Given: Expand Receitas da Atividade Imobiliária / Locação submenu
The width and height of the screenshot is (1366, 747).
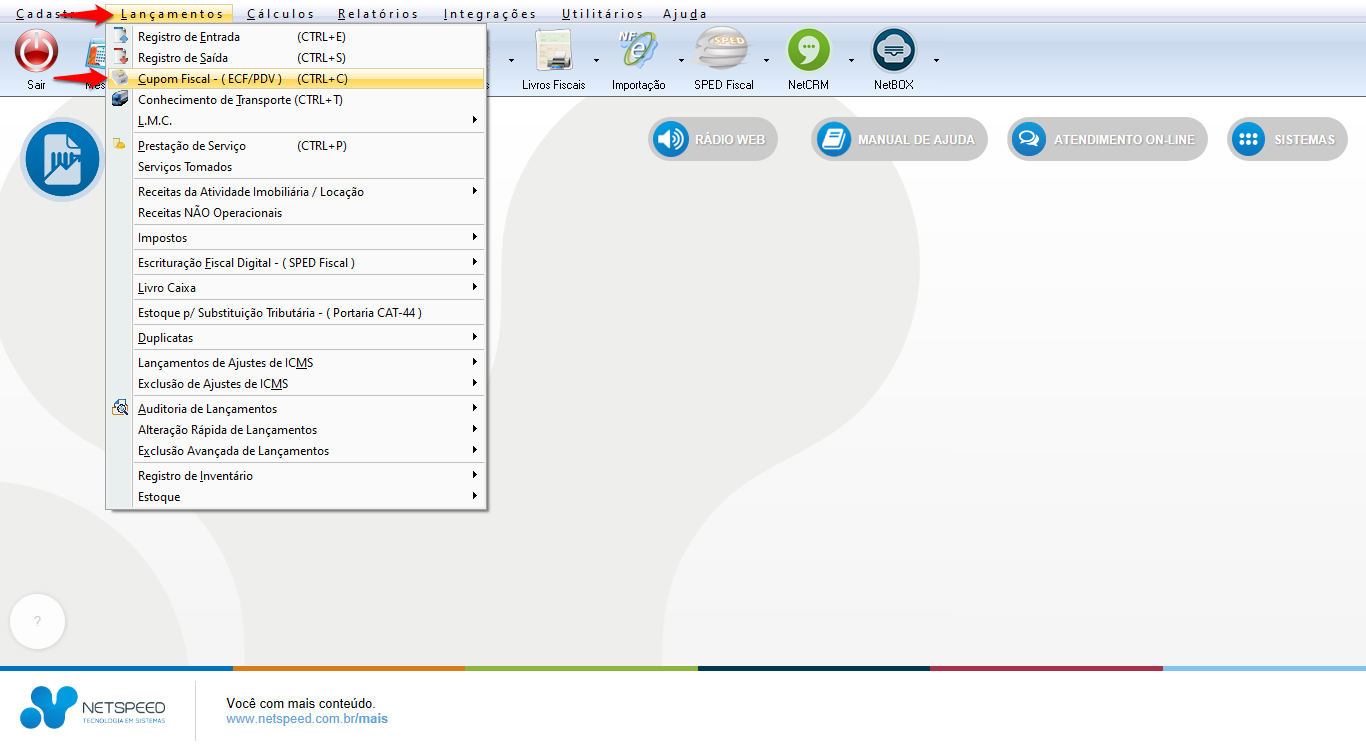Looking at the screenshot, I should [296, 191].
